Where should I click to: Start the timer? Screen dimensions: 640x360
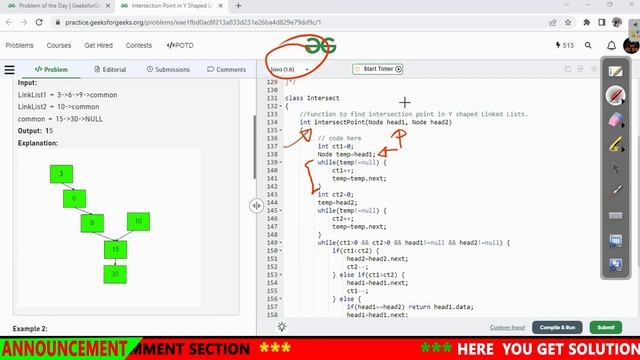[378, 69]
